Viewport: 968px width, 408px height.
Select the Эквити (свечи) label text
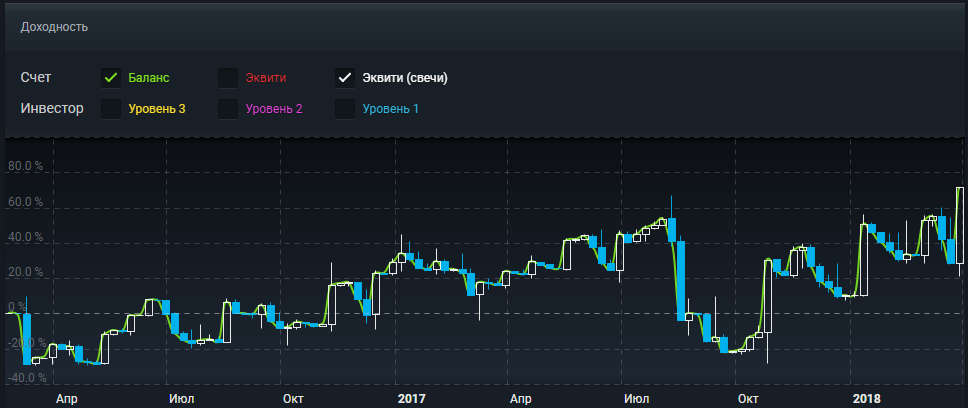(404, 78)
